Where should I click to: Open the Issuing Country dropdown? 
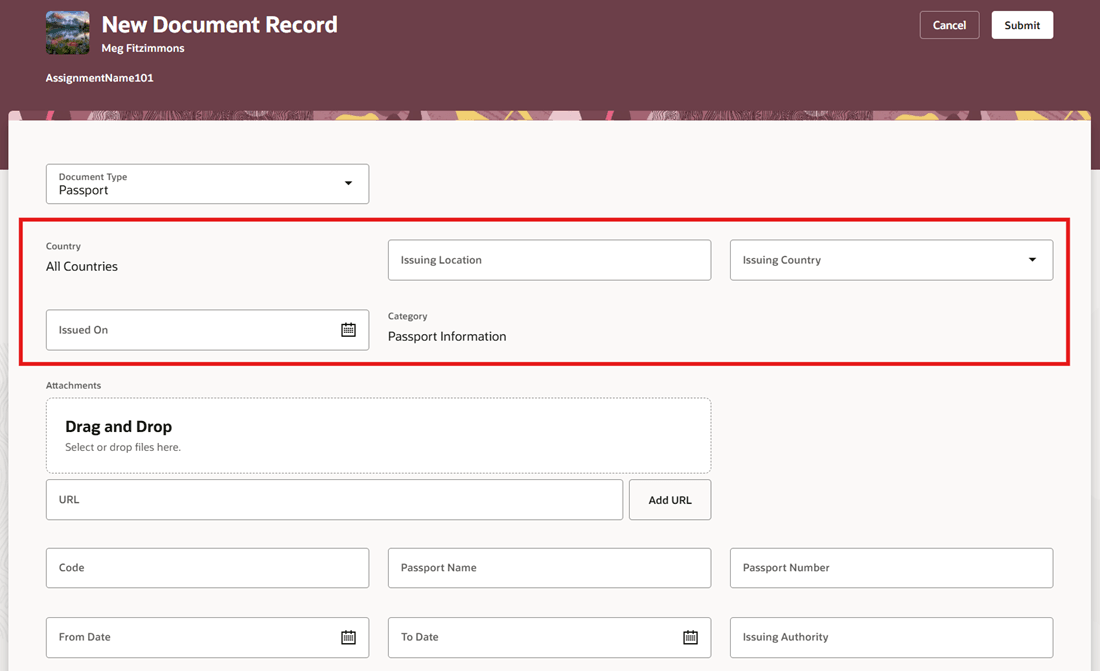click(x=1032, y=260)
